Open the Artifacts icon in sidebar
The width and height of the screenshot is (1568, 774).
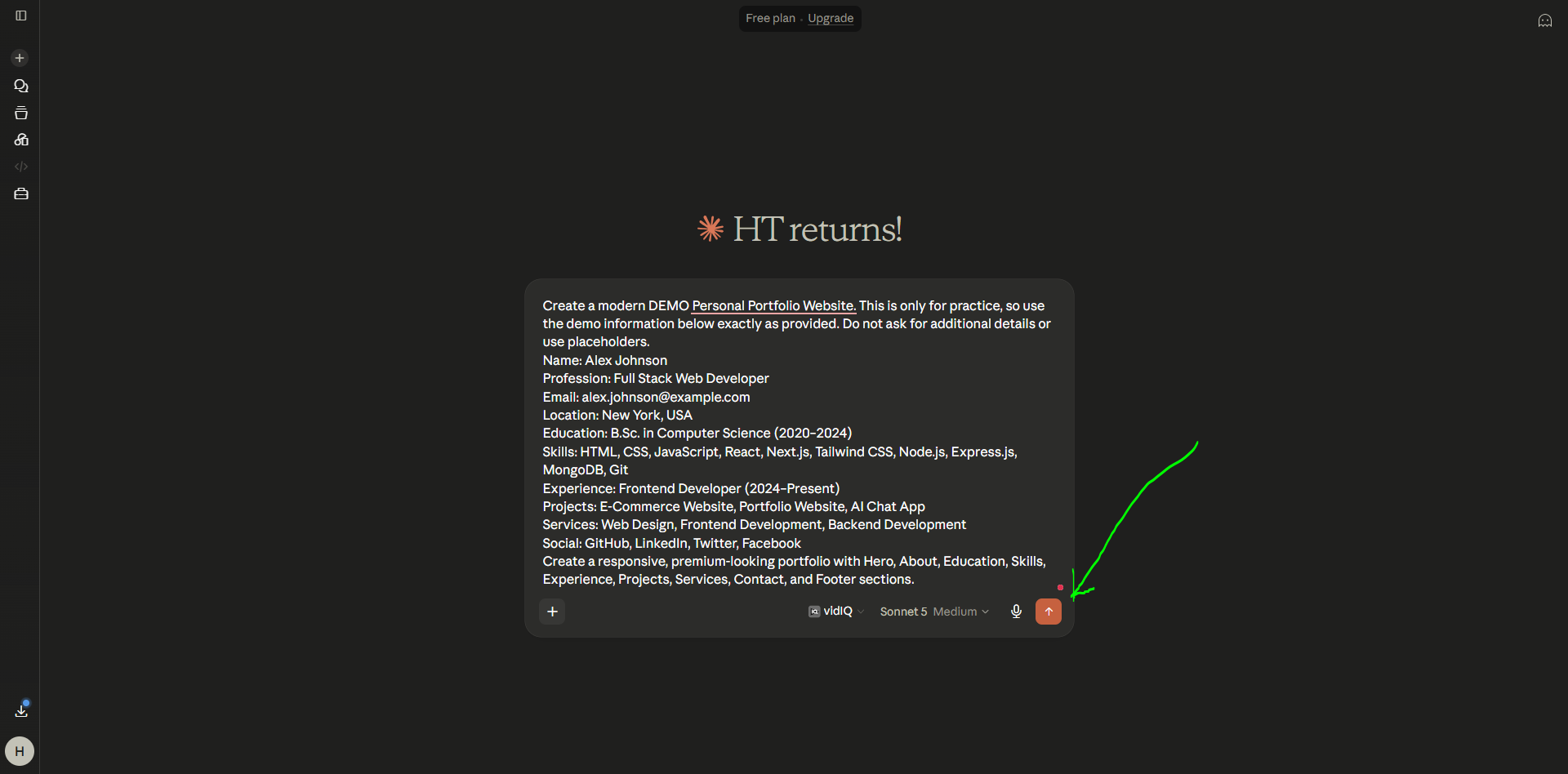click(x=21, y=140)
